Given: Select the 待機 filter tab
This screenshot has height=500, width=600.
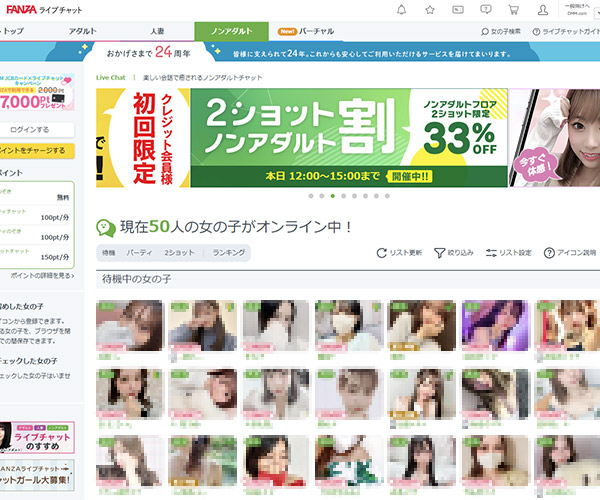Looking at the screenshot, I should click(108, 253).
